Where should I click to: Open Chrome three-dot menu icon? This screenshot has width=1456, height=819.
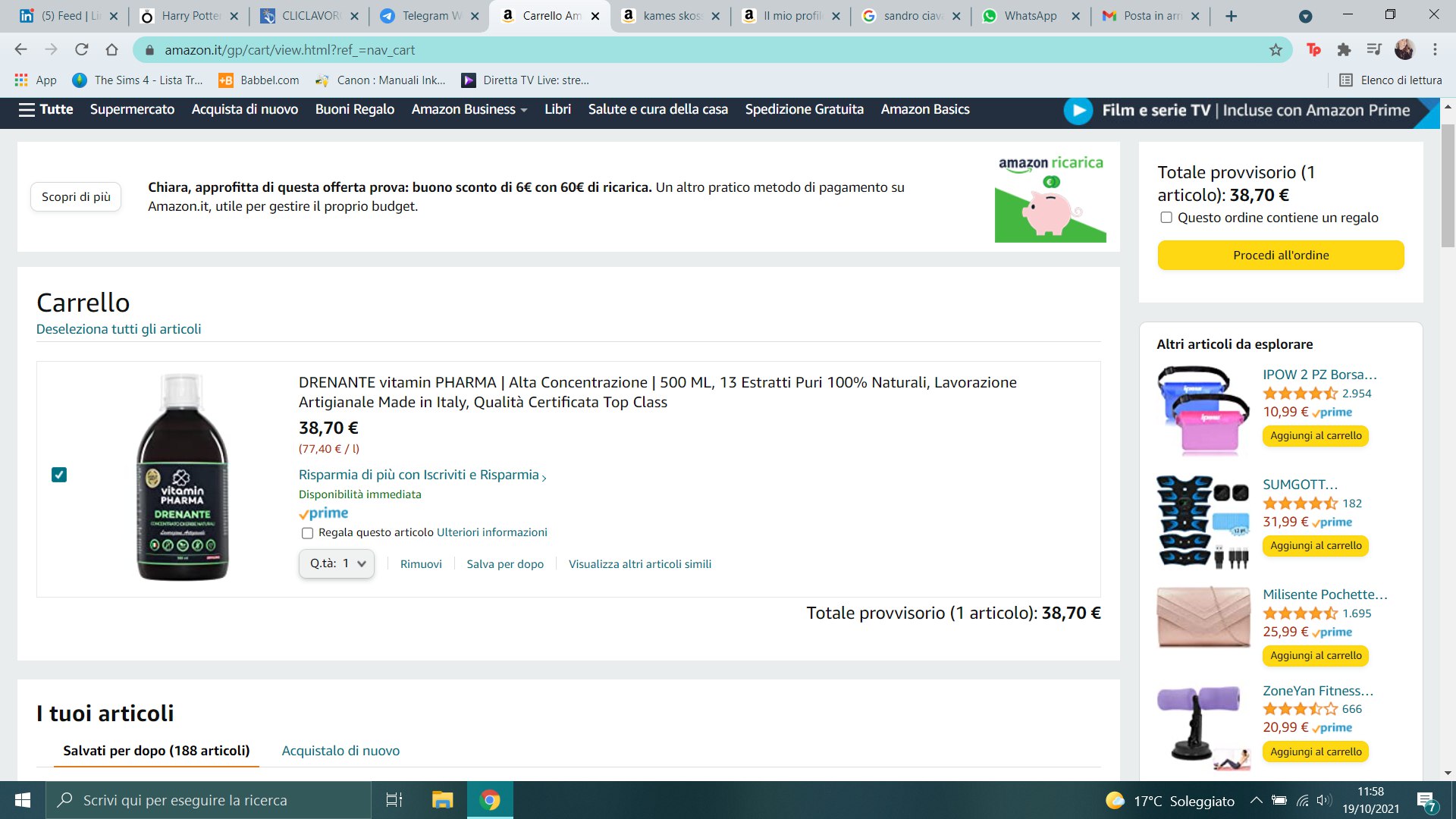pyautogui.click(x=1435, y=50)
